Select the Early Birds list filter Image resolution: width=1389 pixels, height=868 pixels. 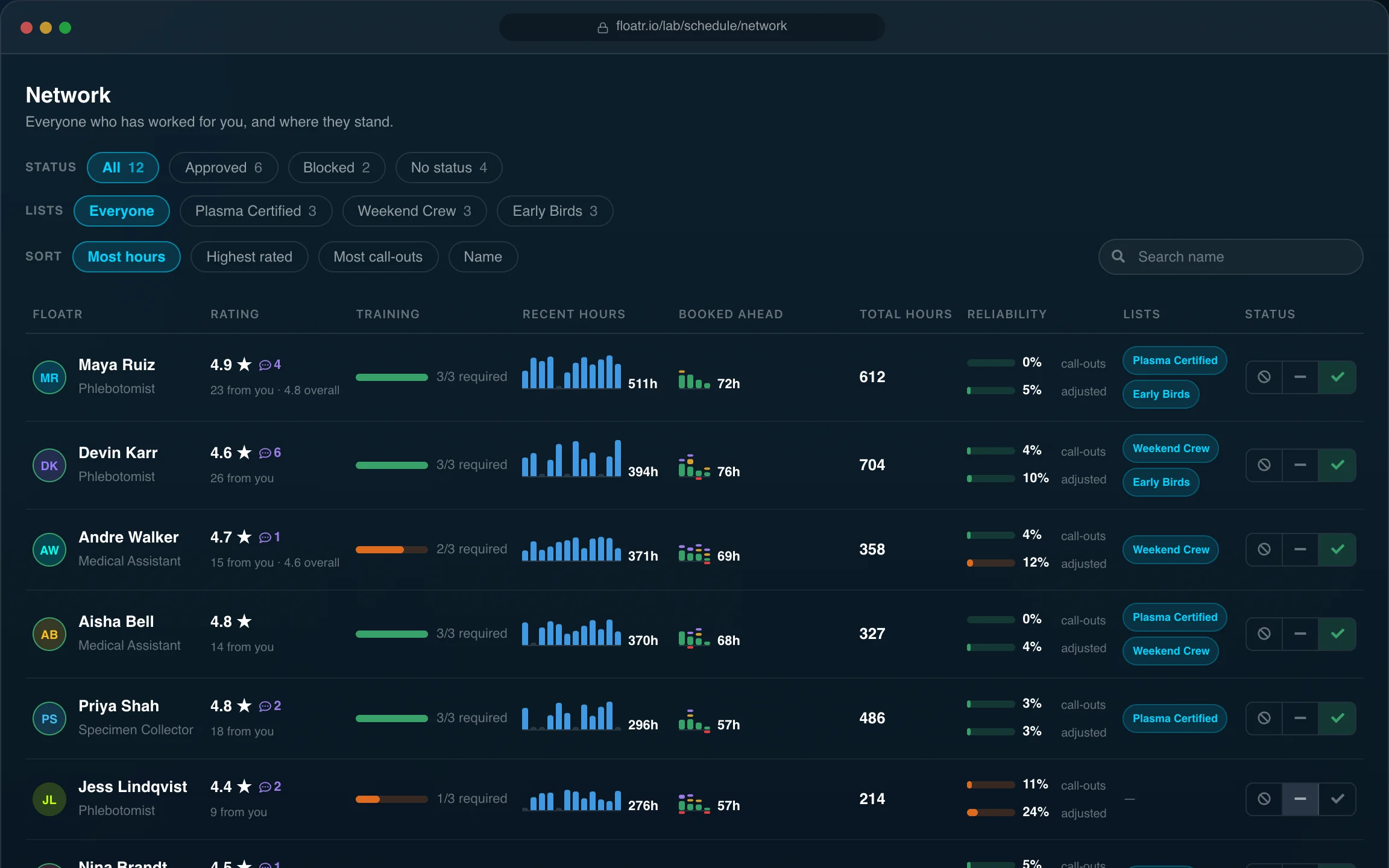(555, 211)
